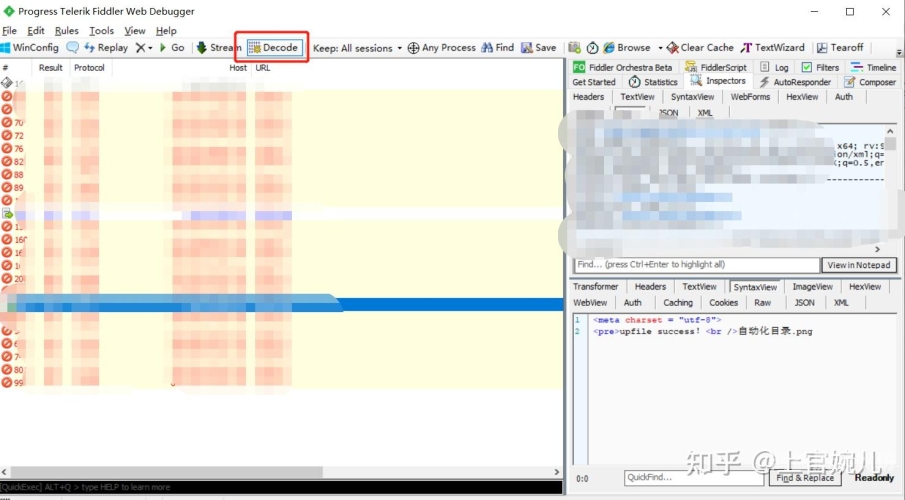This screenshot has height=500, width=905.
Task: Click the request Find text field
Action: (697, 264)
